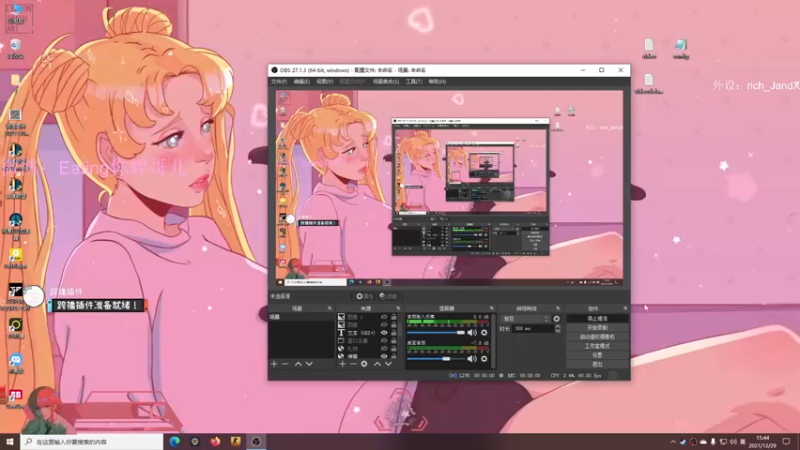Viewport: 800px width, 450px height.
Task: Click the audio mixer scrollbar
Action: (493, 340)
